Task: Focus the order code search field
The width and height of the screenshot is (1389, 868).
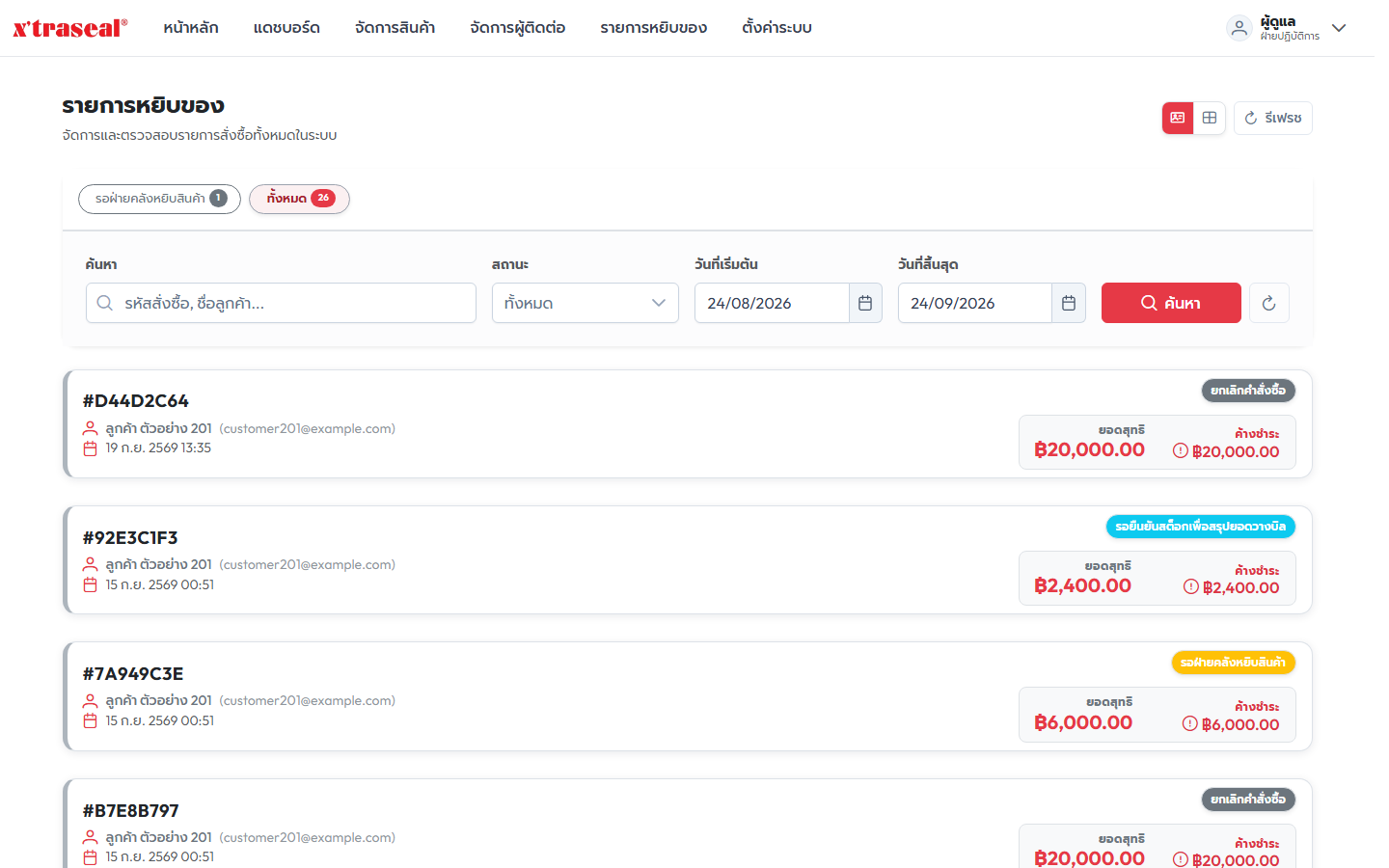Action: pos(281,303)
